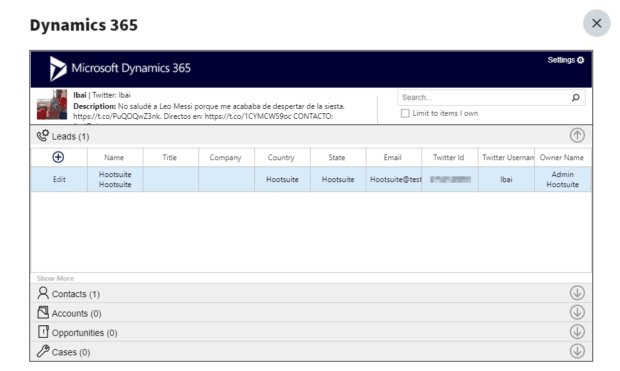Select the Hootsuite@test email cell

tap(394, 180)
